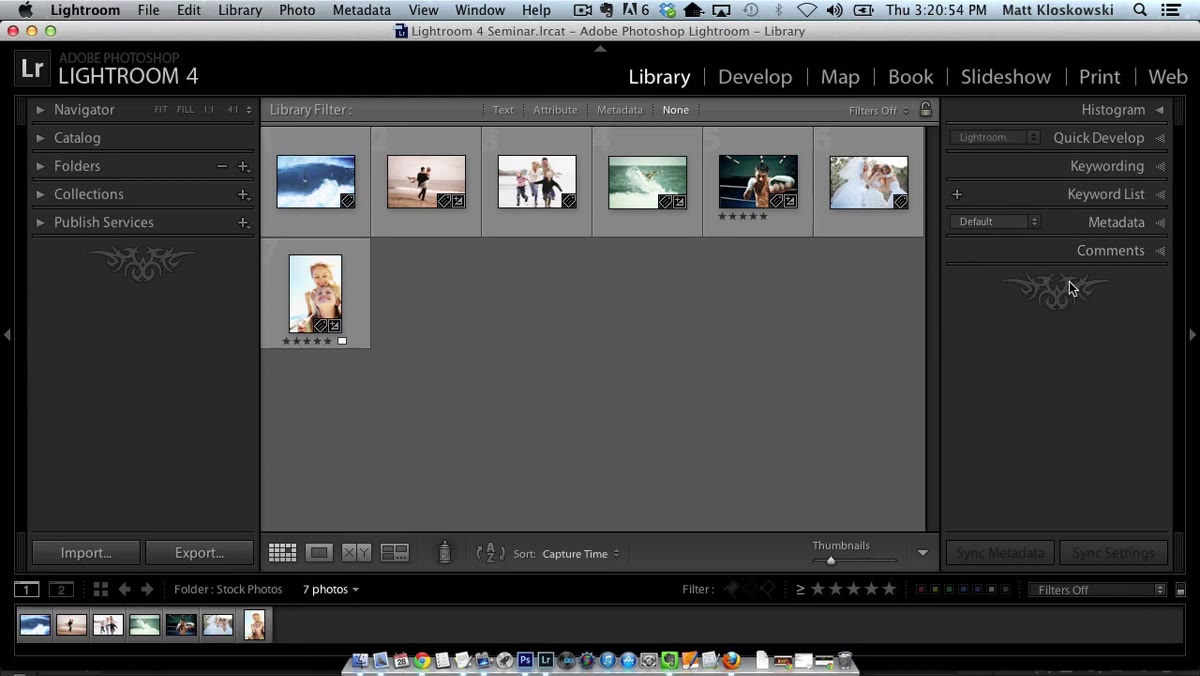Open Photoshop from the Dock

(525, 660)
